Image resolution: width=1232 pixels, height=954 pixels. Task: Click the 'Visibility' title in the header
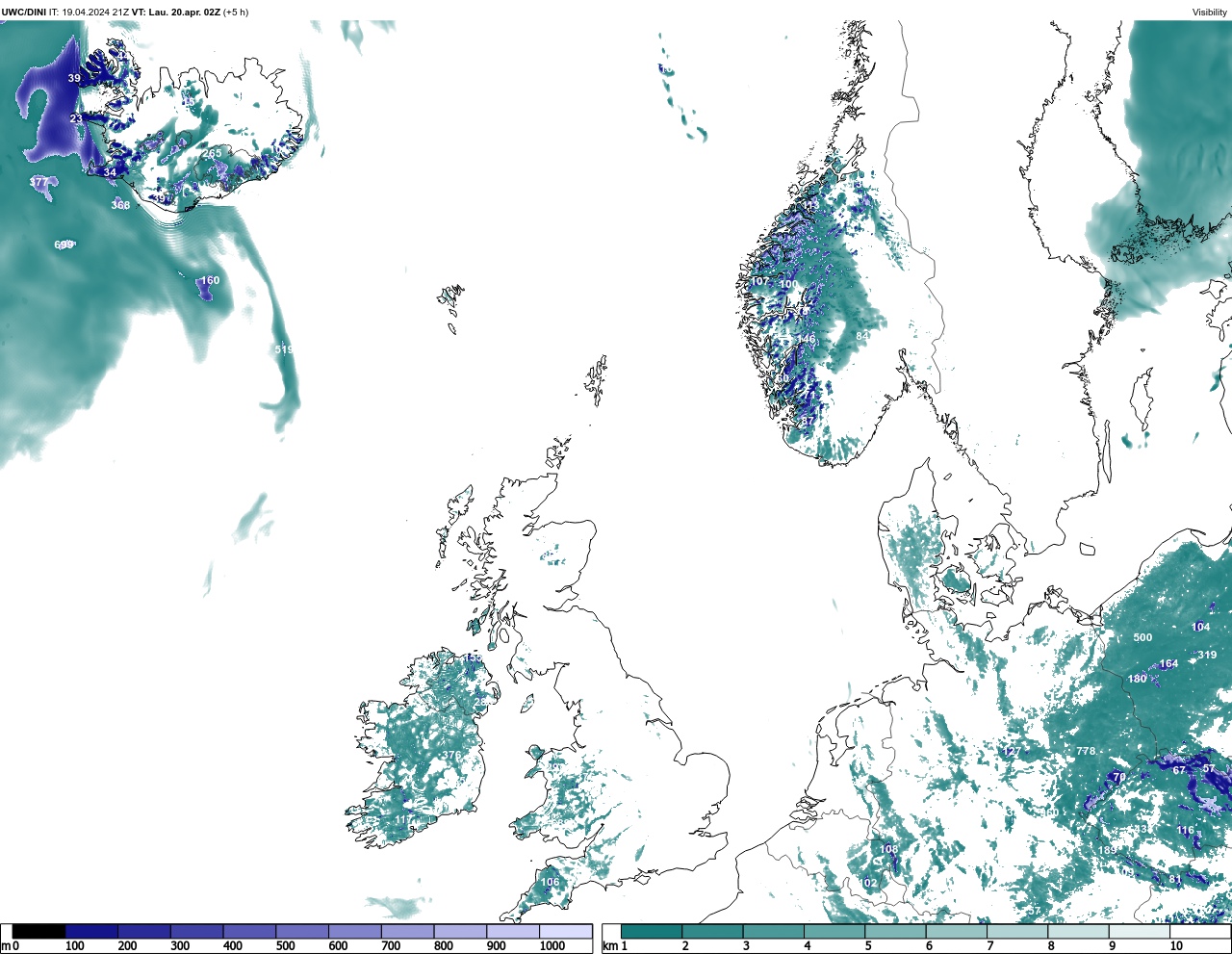click(1210, 13)
